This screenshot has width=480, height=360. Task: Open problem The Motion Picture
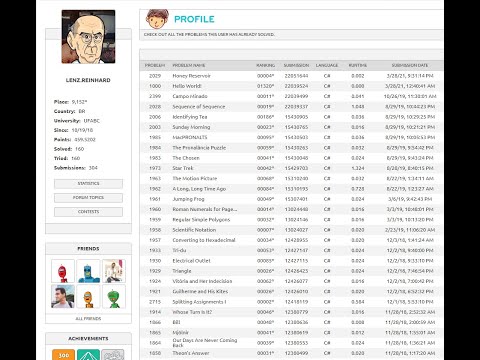click(x=195, y=179)
